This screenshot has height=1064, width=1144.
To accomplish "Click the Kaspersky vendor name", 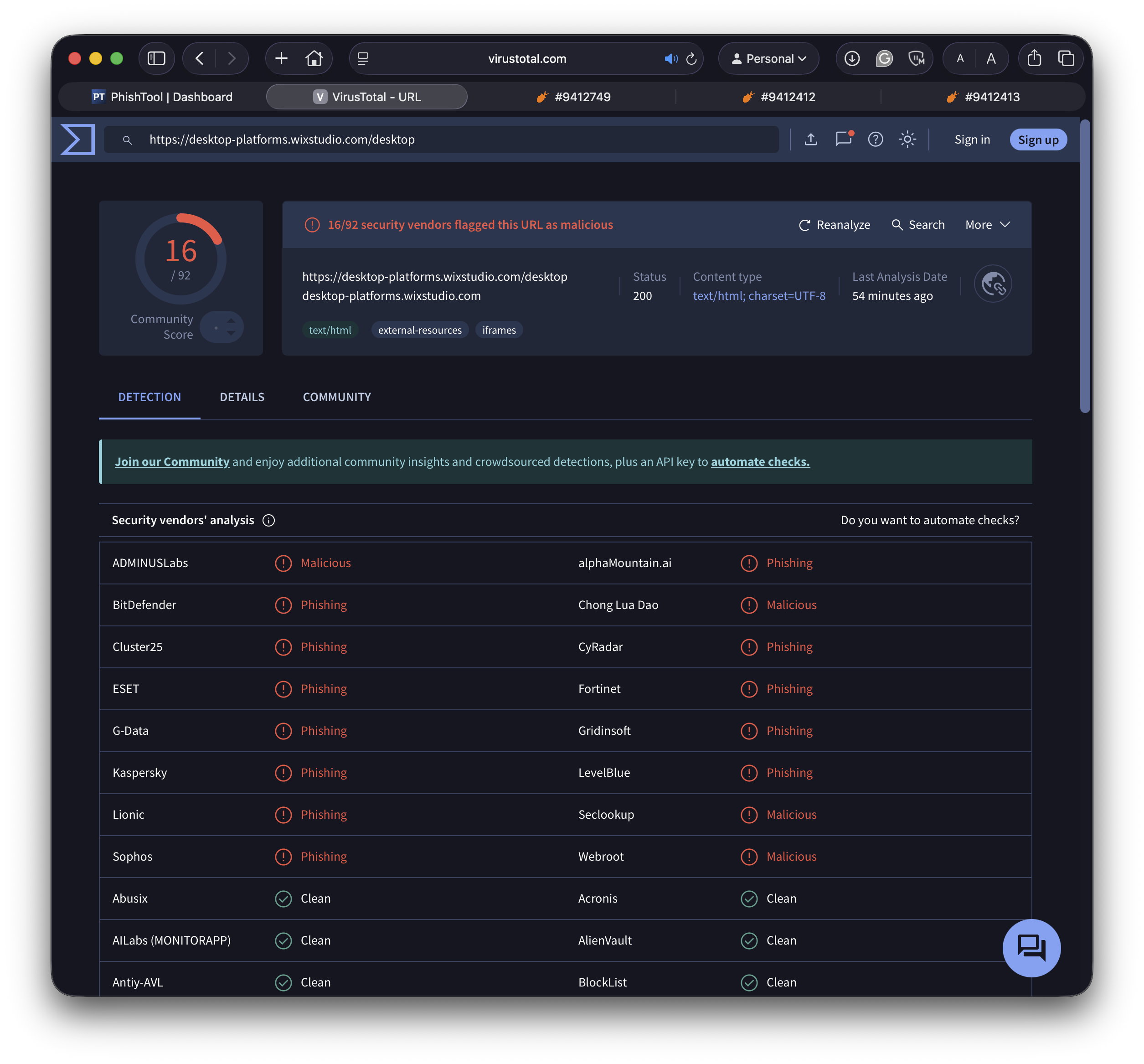I will pos(140,773).
